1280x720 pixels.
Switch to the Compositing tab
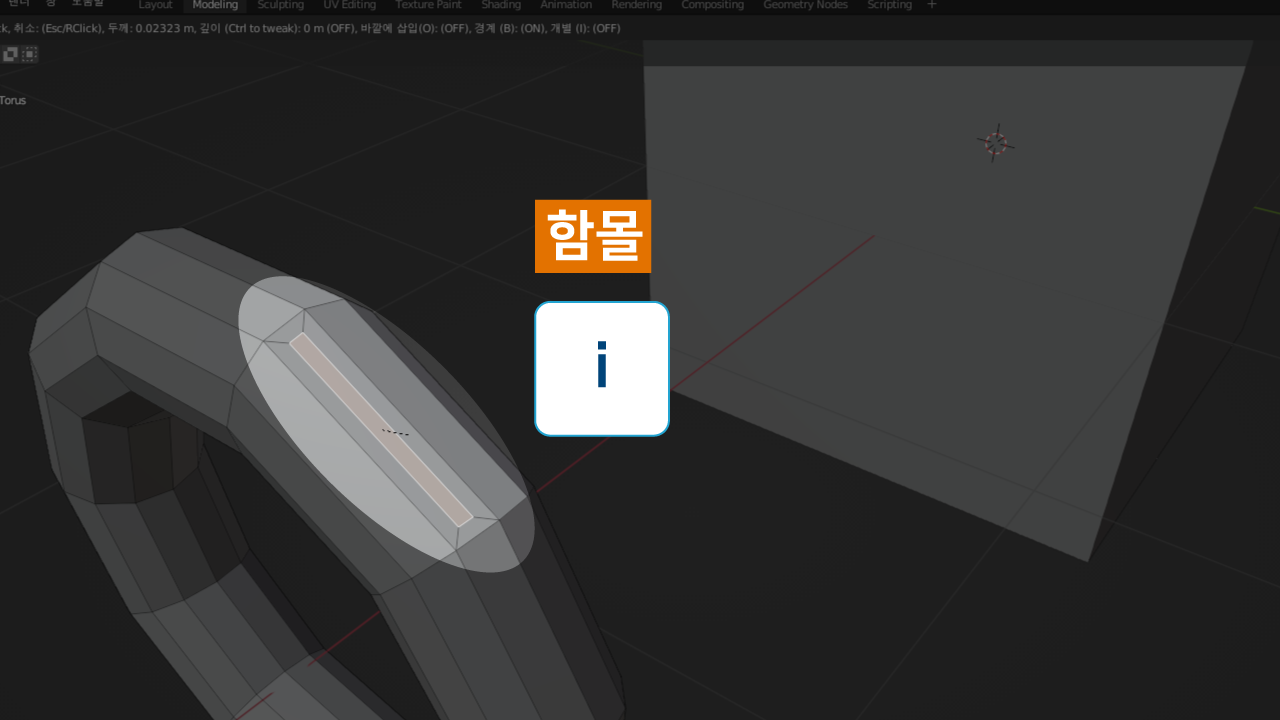click(712, 5)
